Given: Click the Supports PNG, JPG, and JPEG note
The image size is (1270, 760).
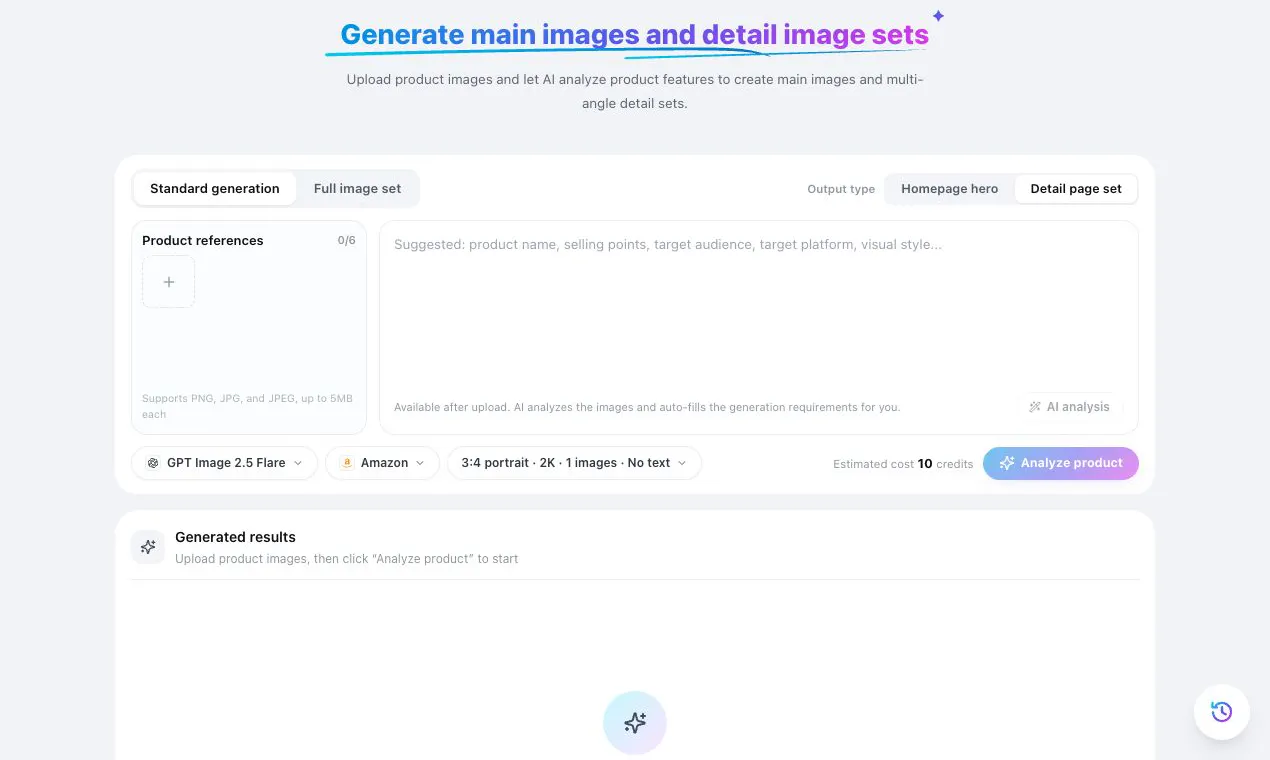Looking at the screenshot, I should [247, 406].
